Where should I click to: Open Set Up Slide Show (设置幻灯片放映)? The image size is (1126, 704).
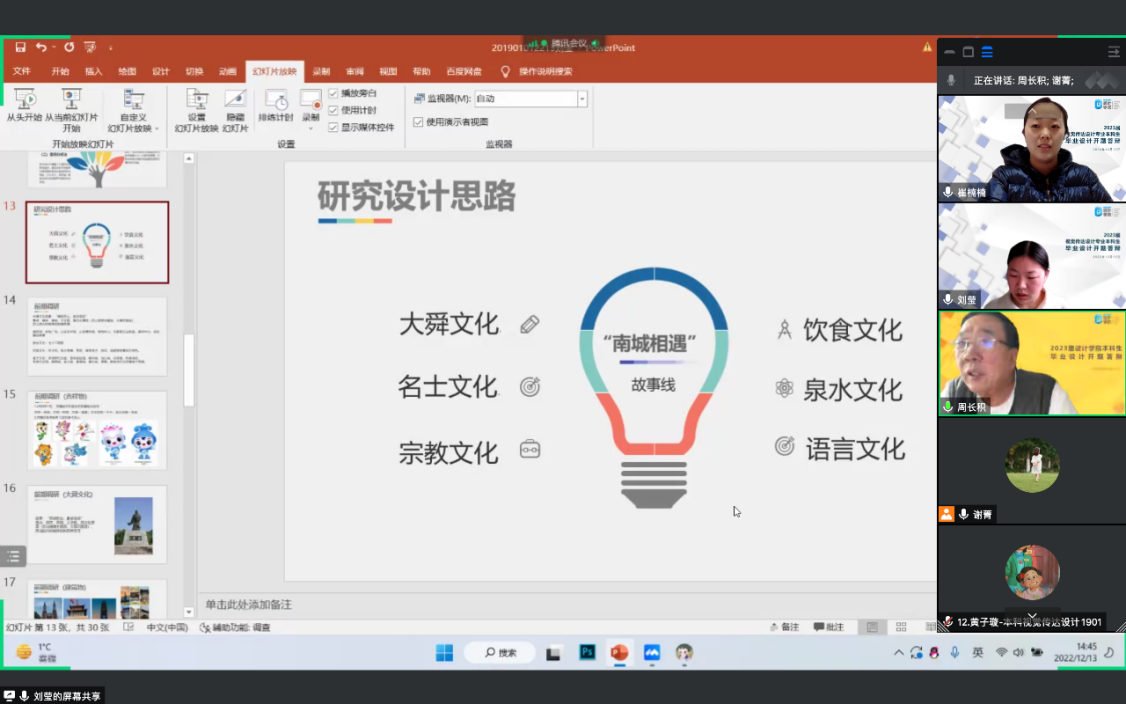coord(196,111)
